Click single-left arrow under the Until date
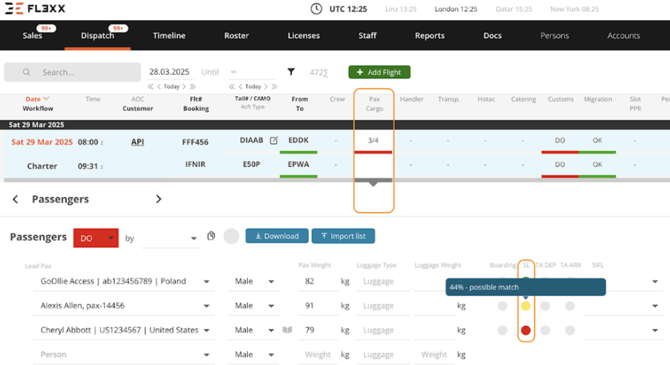Viewport: 670px width, 365px height. pos(240,86)
